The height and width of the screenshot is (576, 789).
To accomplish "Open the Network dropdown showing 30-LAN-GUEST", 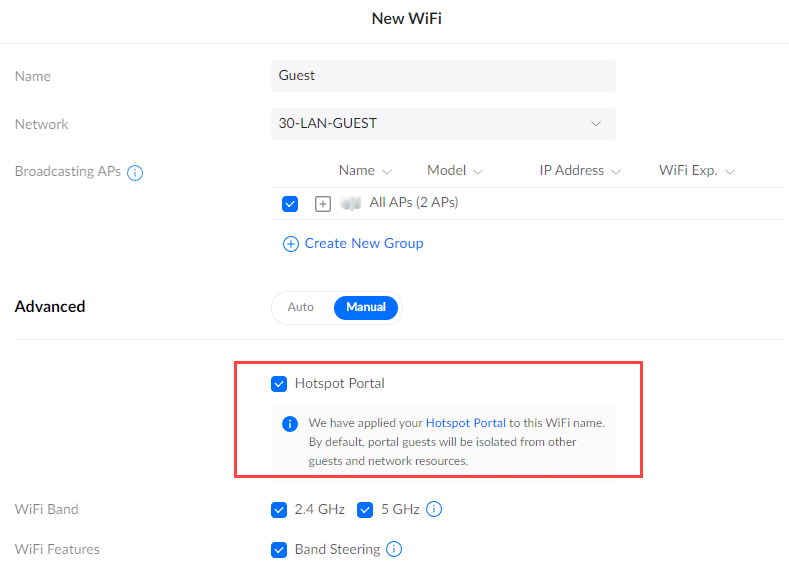I will pos(443,124).
